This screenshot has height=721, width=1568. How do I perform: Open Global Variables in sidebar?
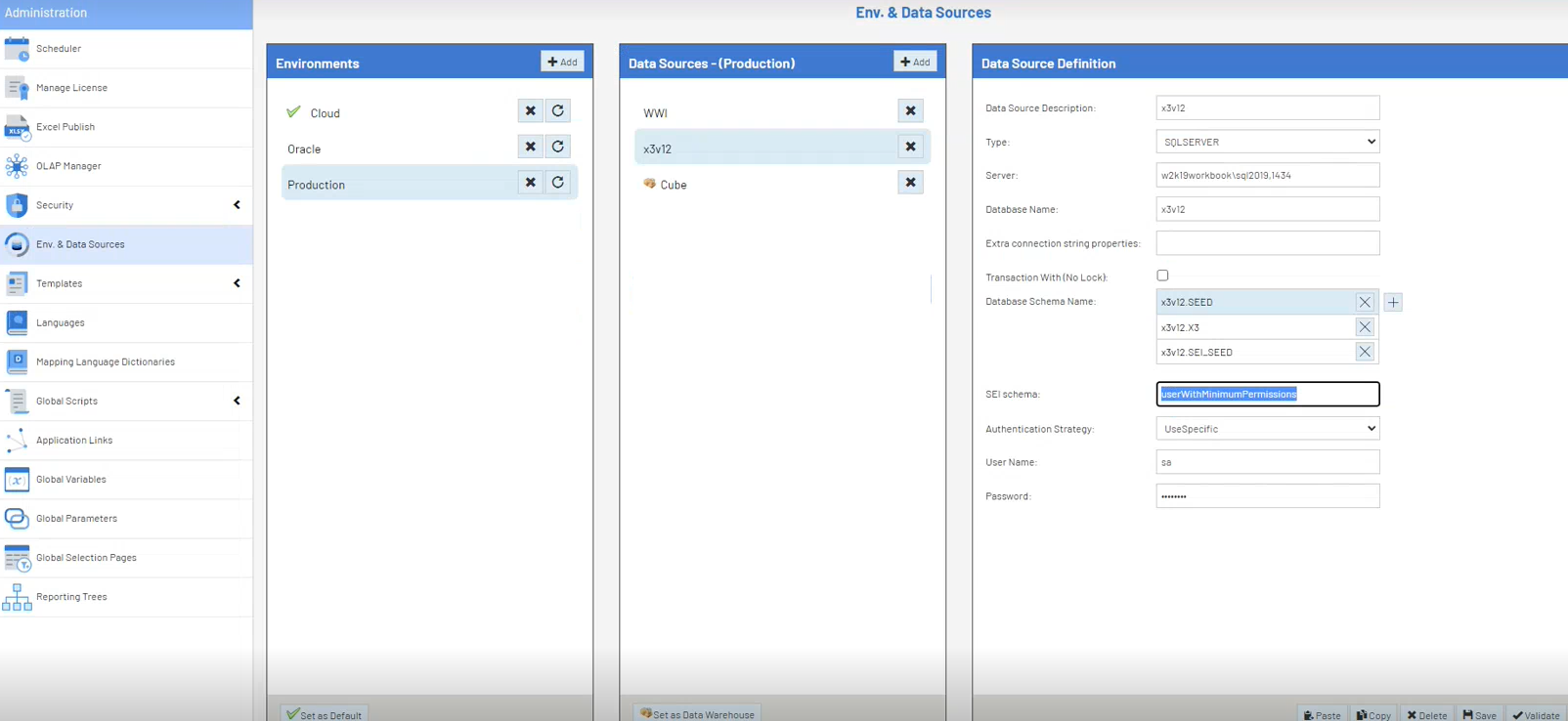tap(71, 480)
